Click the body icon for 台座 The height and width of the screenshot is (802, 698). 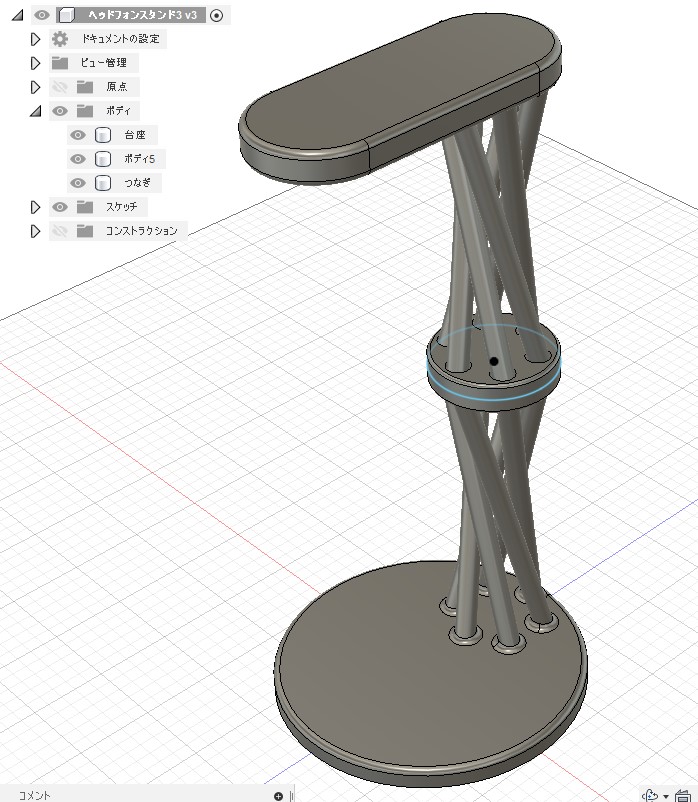click(x=103, y=135)
